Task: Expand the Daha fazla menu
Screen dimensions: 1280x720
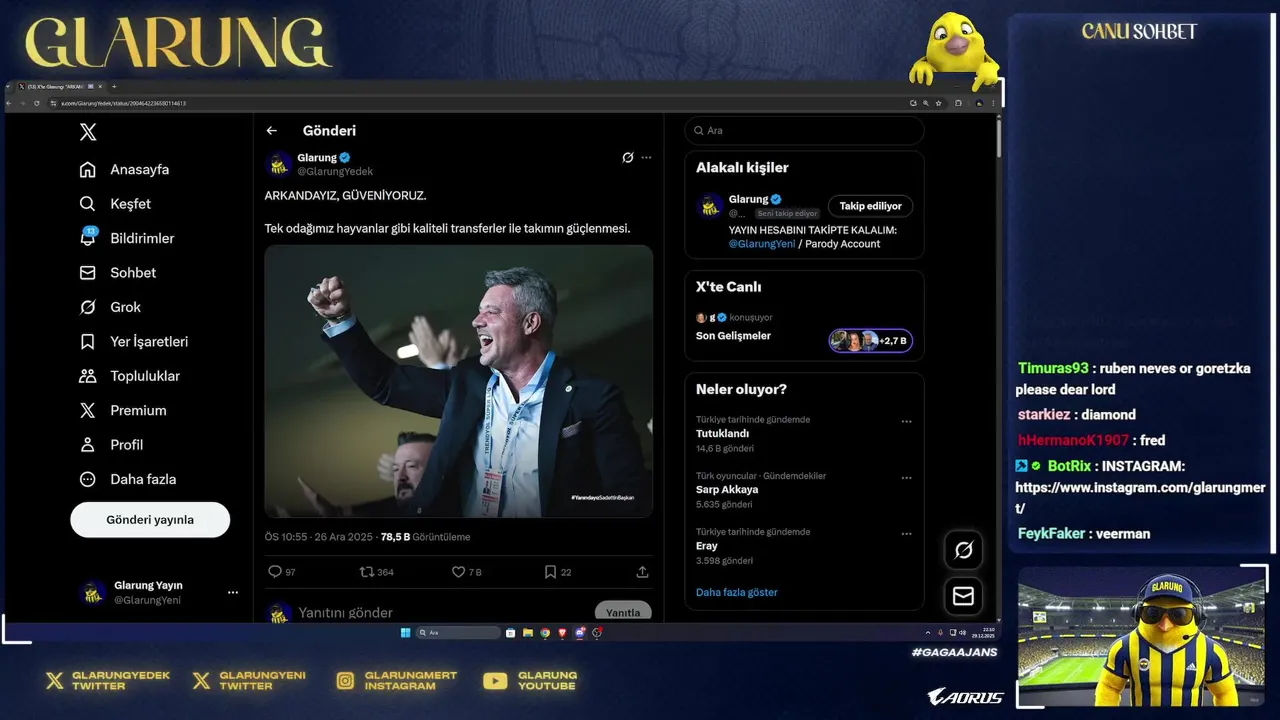Action: [x=128, y=479]
